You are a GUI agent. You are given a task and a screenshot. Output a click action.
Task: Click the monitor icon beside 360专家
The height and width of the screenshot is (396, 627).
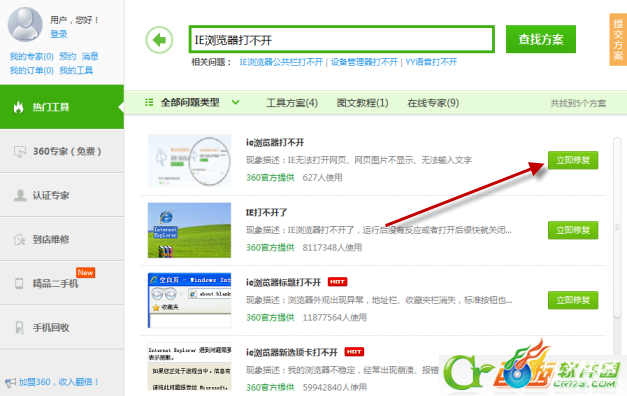tap(20, 152)
